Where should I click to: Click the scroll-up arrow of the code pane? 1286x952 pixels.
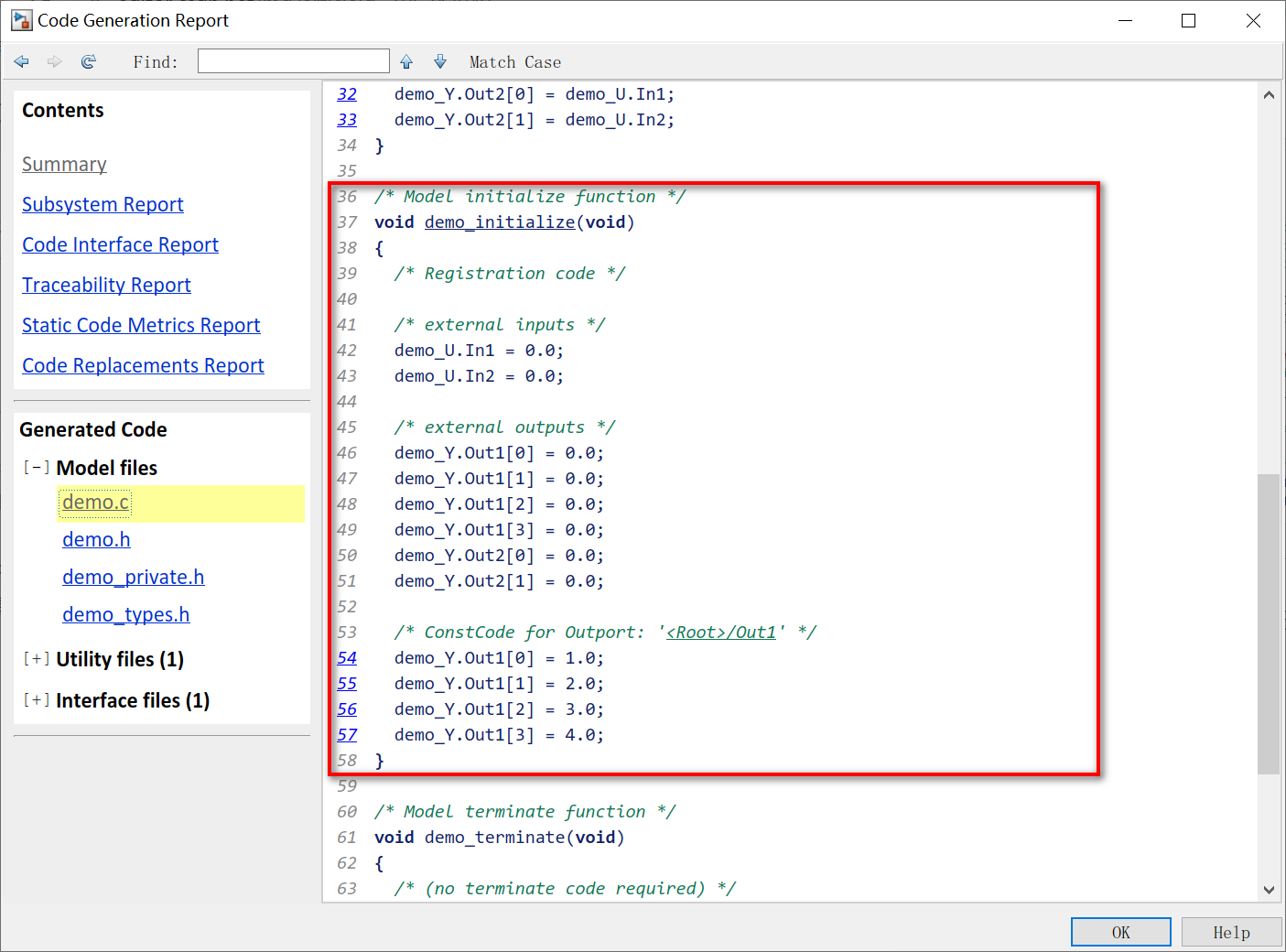[1269, 93]
